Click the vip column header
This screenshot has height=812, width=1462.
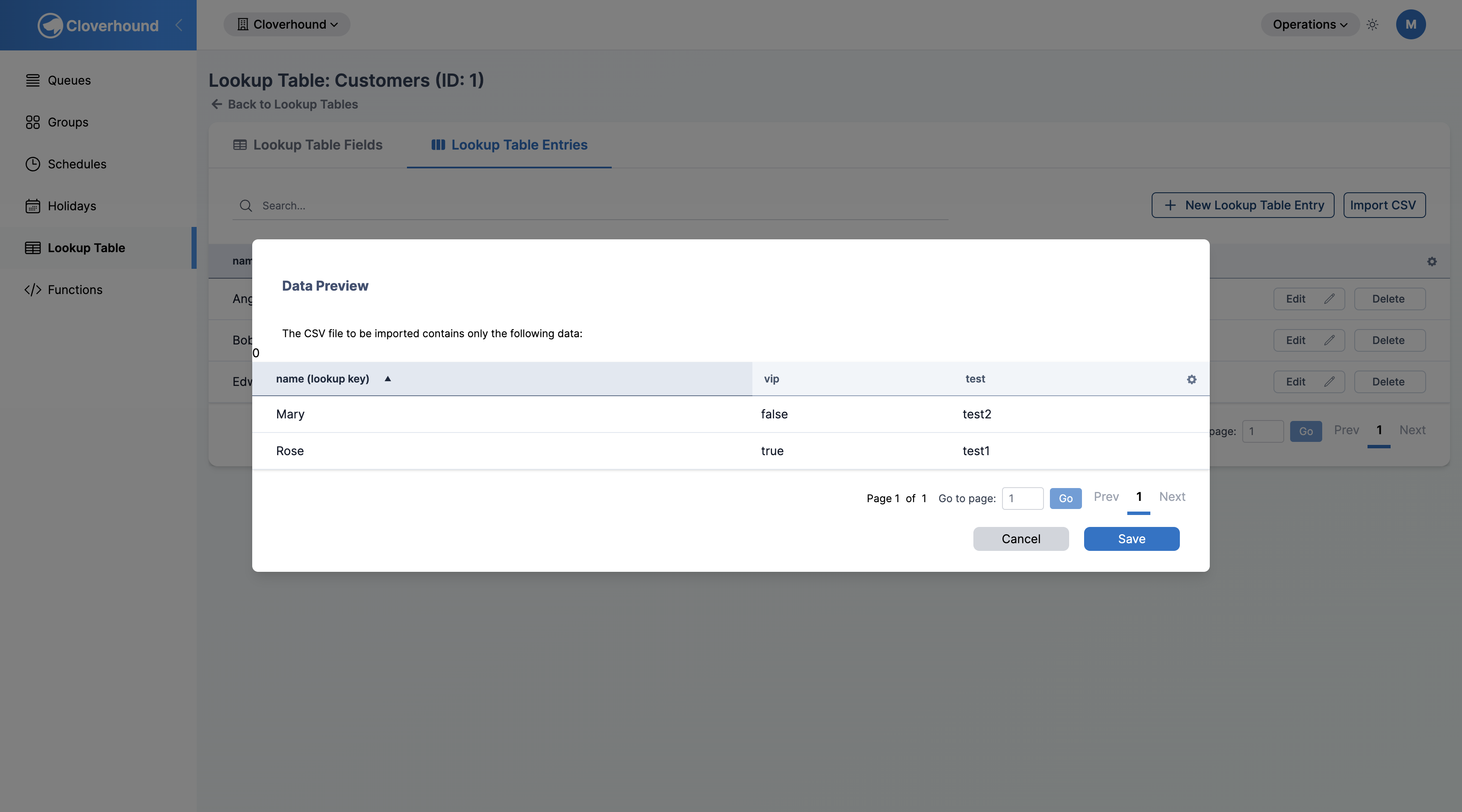point(771,379)
